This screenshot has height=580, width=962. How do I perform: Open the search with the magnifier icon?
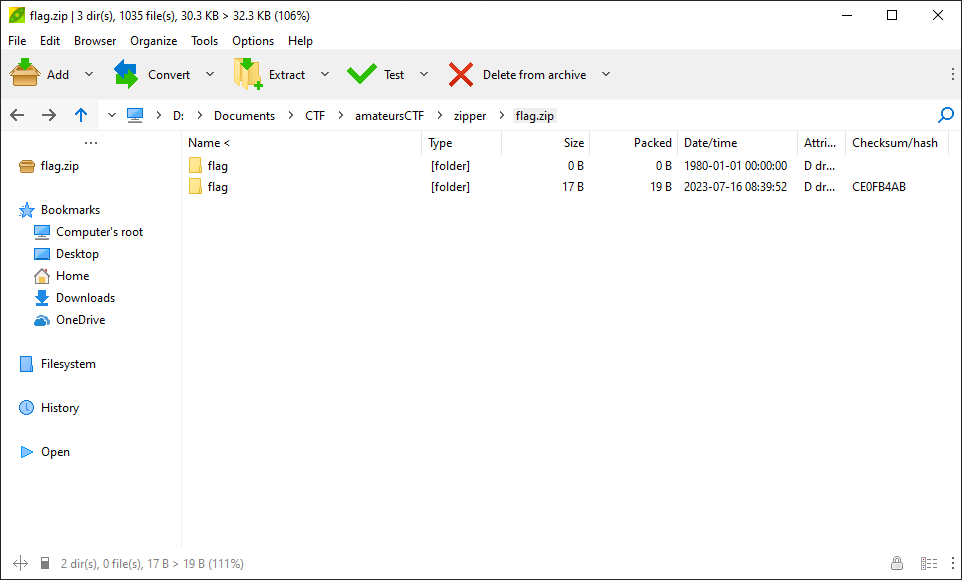944,115
